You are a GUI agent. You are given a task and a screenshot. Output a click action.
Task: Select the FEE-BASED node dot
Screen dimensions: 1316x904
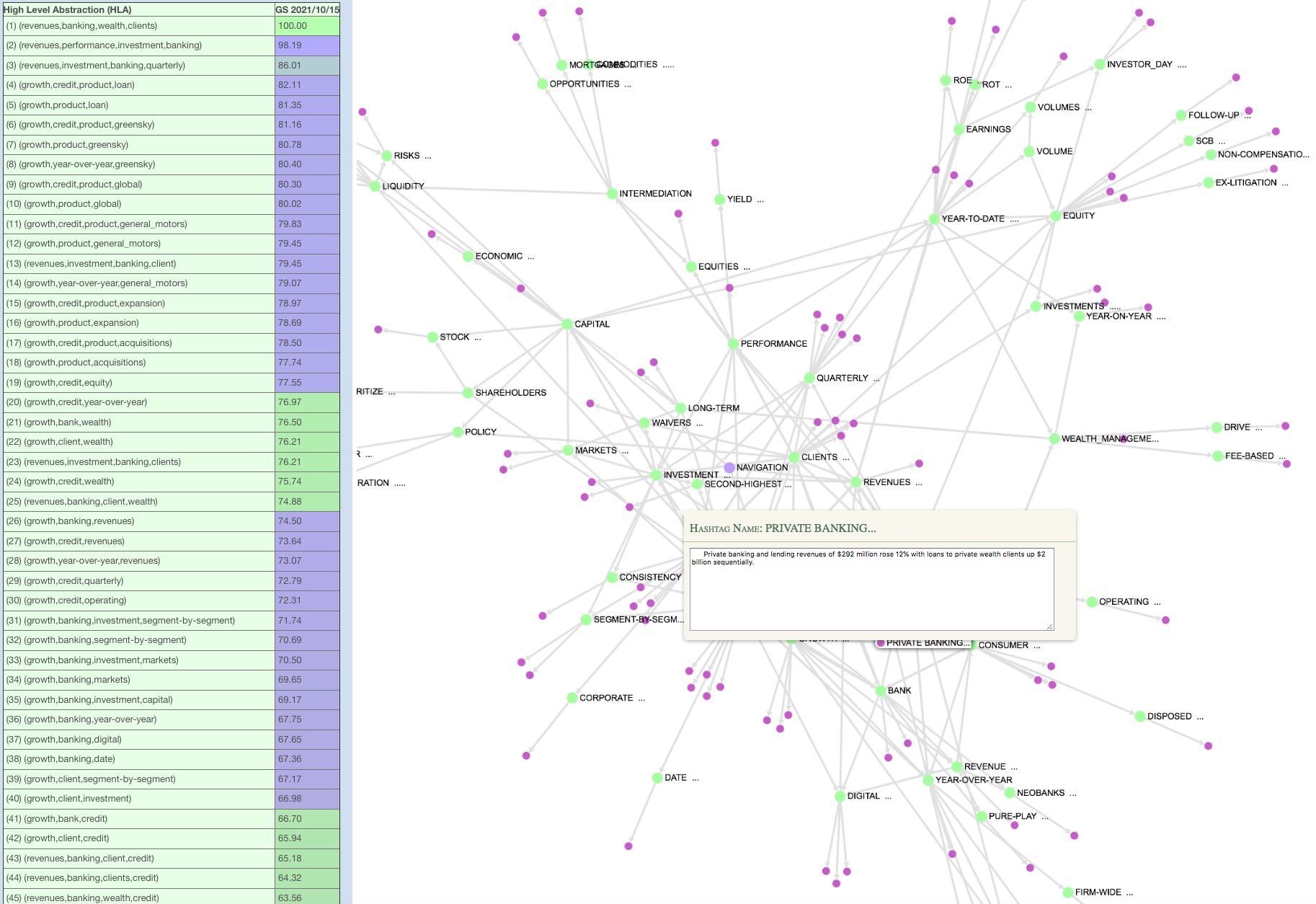pyautogui.click(x=1218, y=456)
